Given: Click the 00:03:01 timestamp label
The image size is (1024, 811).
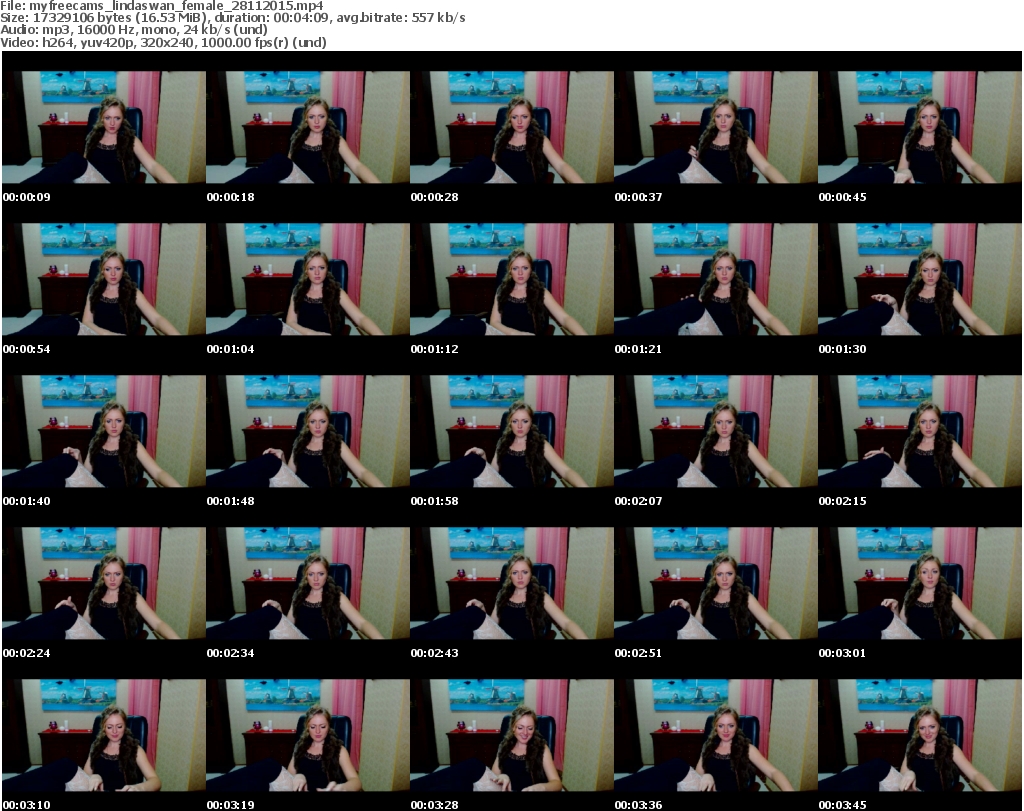Looking at the screenshot, I should click(x=842, y=653).
